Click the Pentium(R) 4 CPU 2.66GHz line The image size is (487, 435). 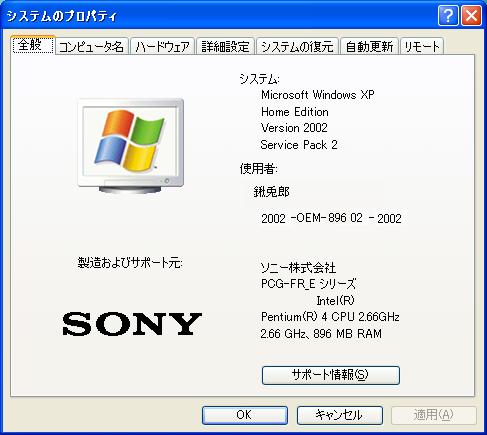click(x=330, y=317)
